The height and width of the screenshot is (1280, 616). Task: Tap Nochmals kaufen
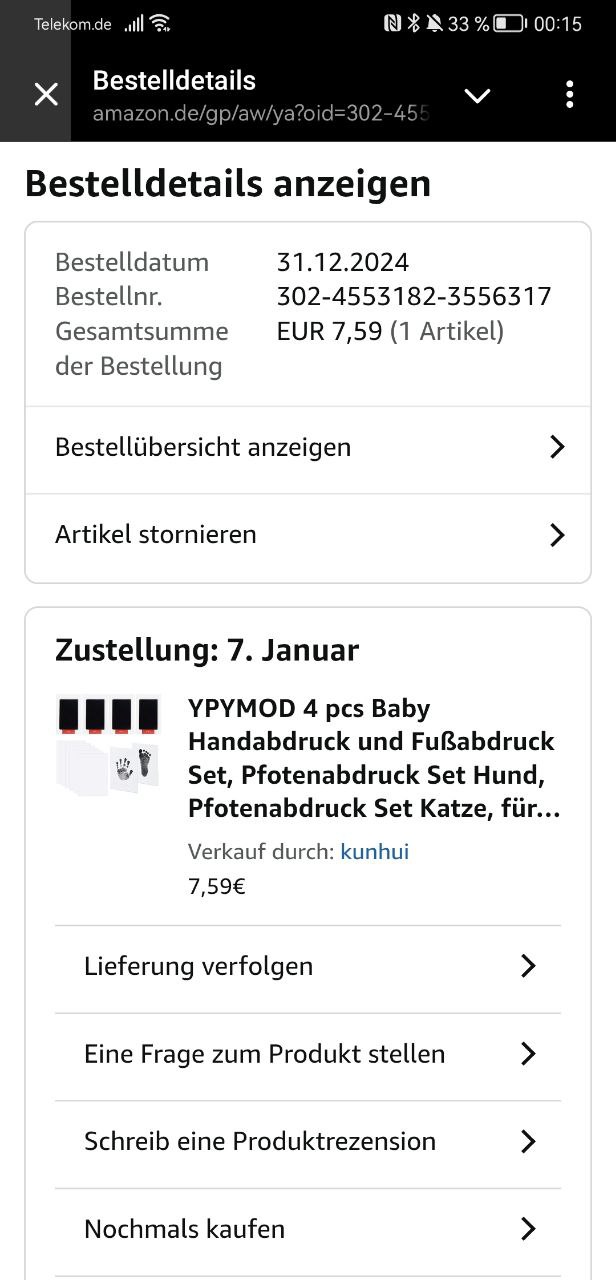[x=185, y=1229]
